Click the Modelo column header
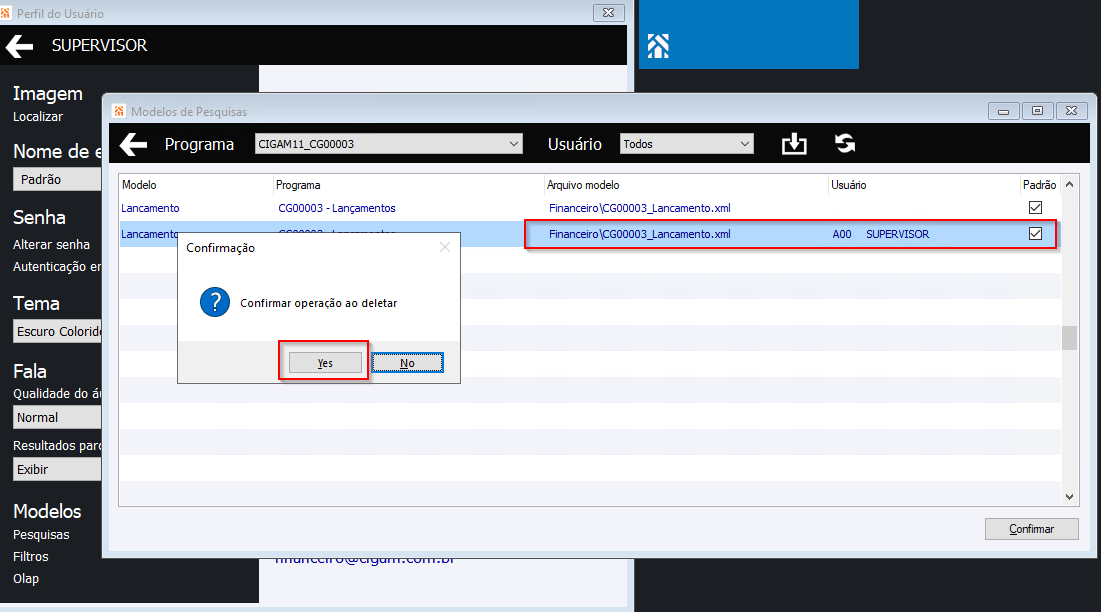The image size is (1101, 612). [139, 185]
